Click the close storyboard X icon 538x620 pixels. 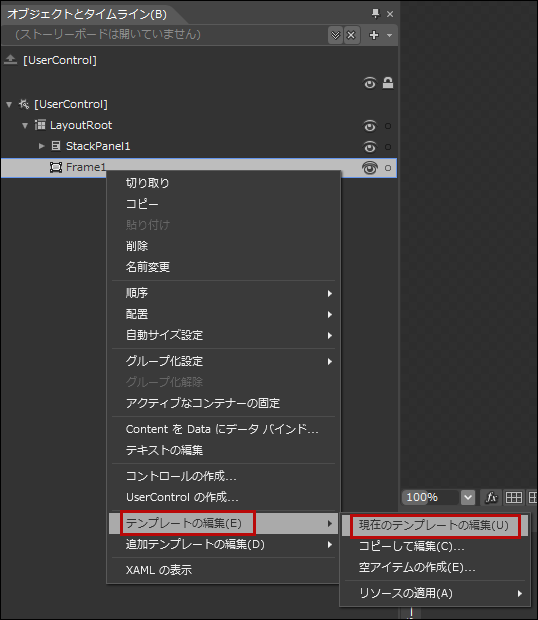point(351,35)
